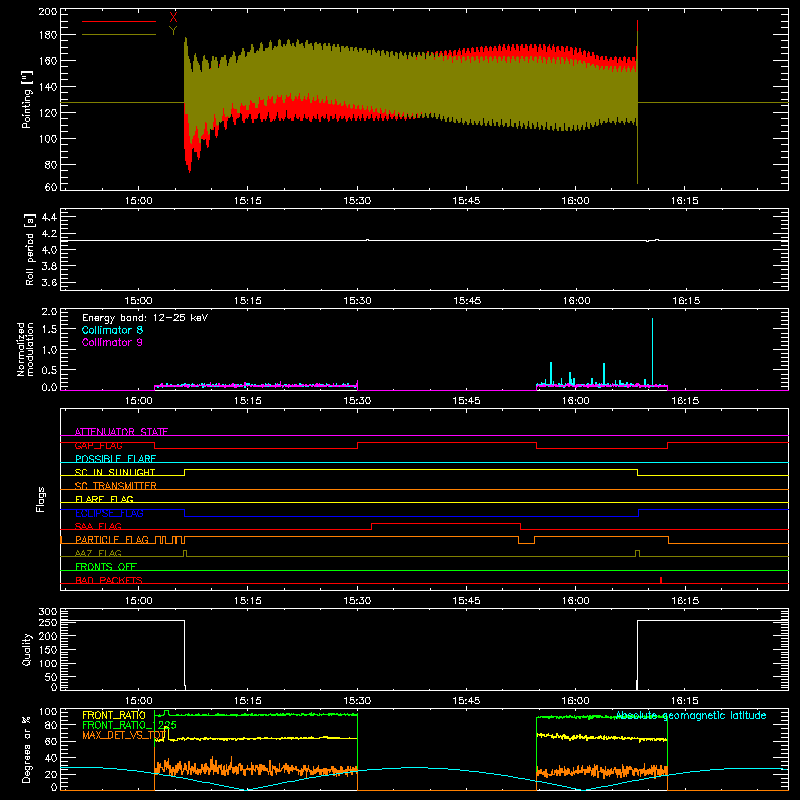The width and height of the screenshot is (800, 800).
Task: Click the 60 value on the Pointing axis
Action: 51,187
